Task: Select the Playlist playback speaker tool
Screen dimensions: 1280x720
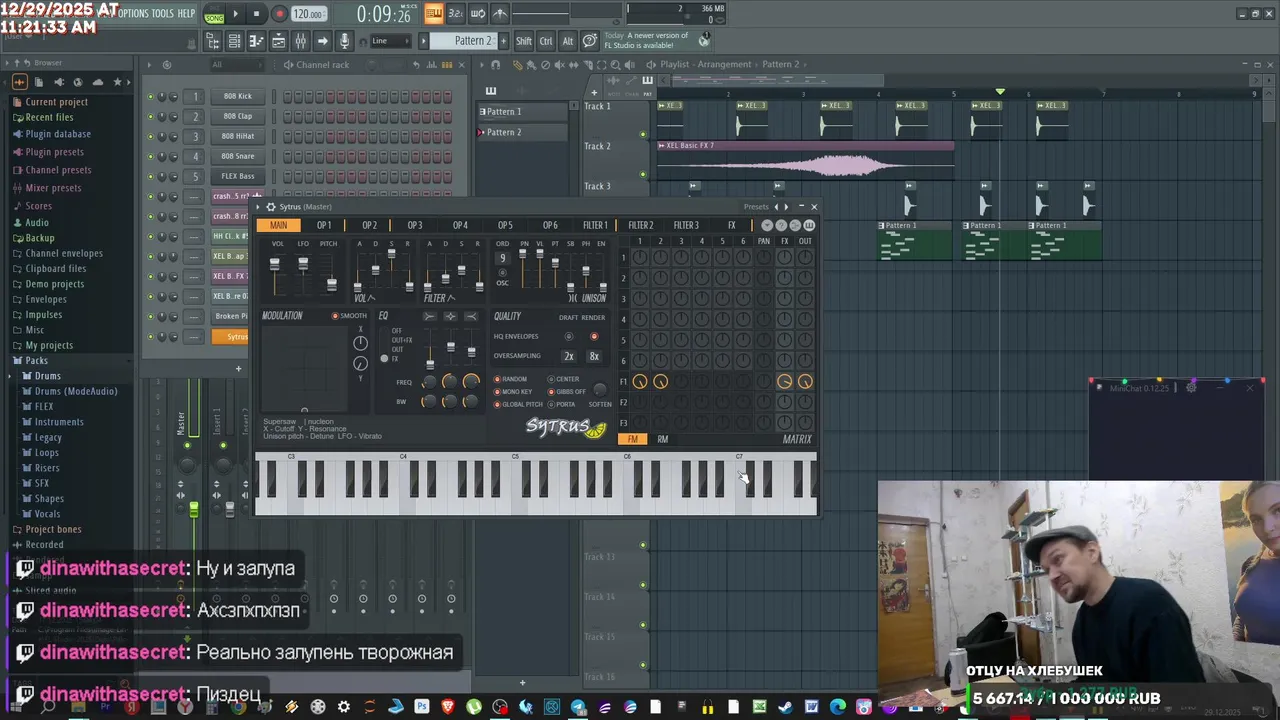Action: [x=629, y=65]
